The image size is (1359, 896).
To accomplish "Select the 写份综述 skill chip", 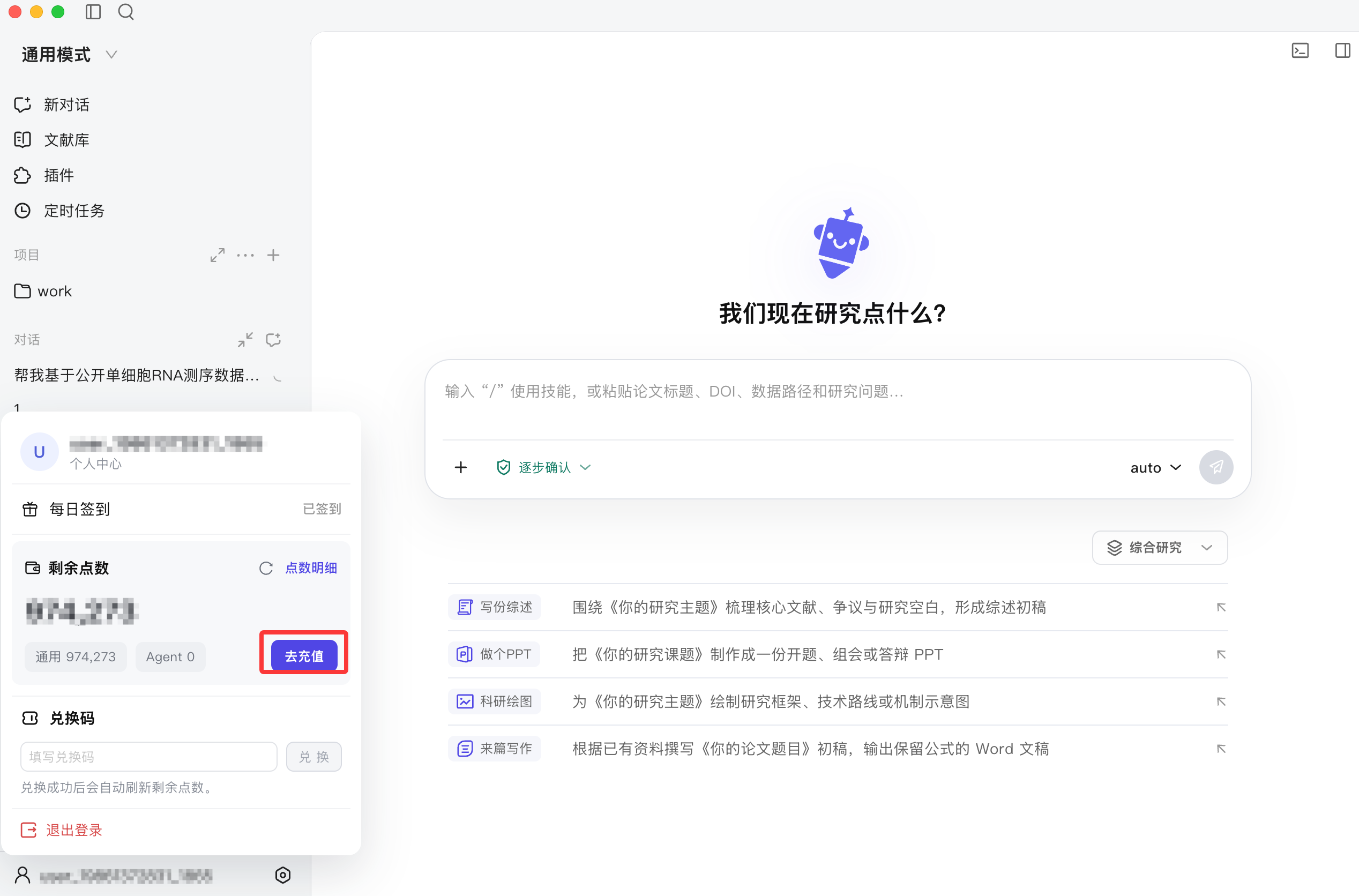I will point(495,607).
